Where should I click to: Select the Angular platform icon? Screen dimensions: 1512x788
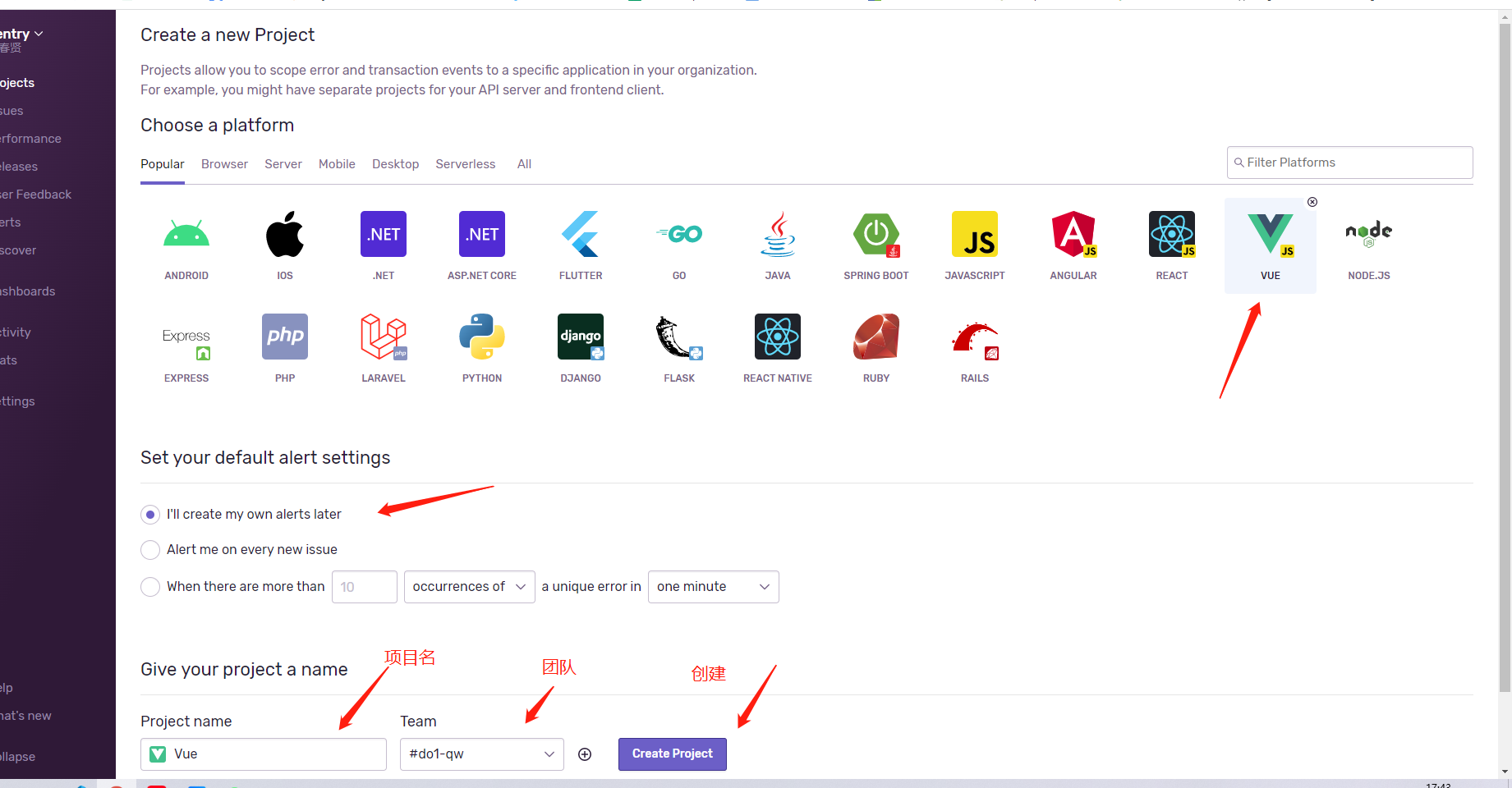click(1073, 234)
